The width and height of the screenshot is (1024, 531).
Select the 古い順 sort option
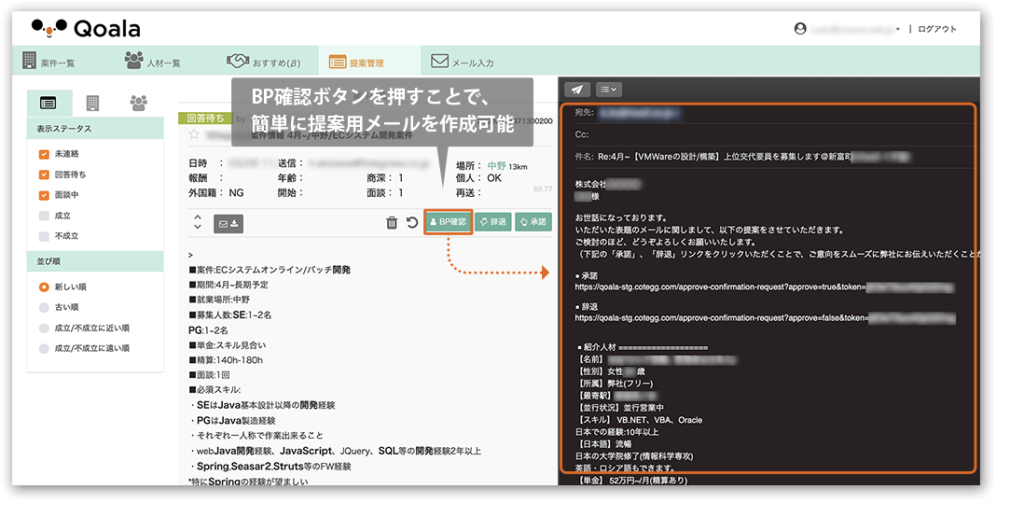tap(44, 307)
